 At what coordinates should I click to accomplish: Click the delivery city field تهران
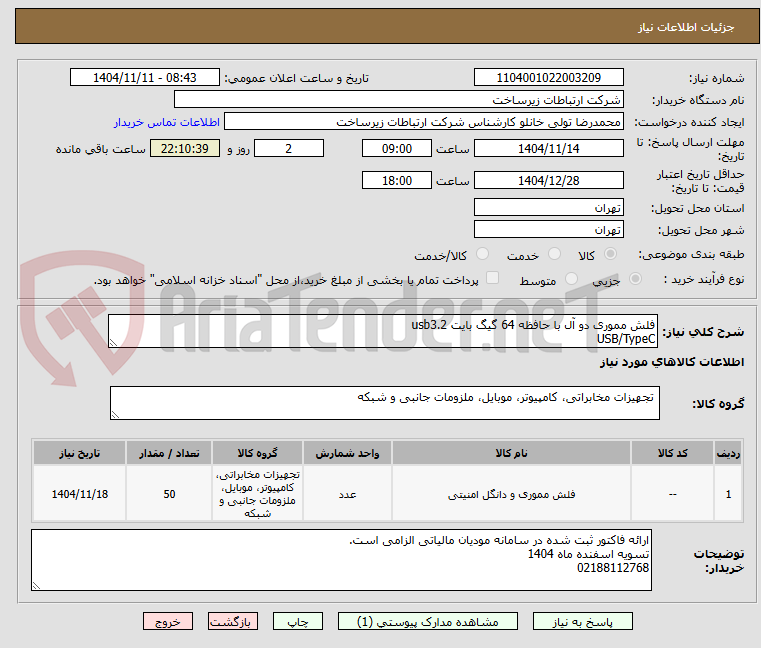point(548,230)
